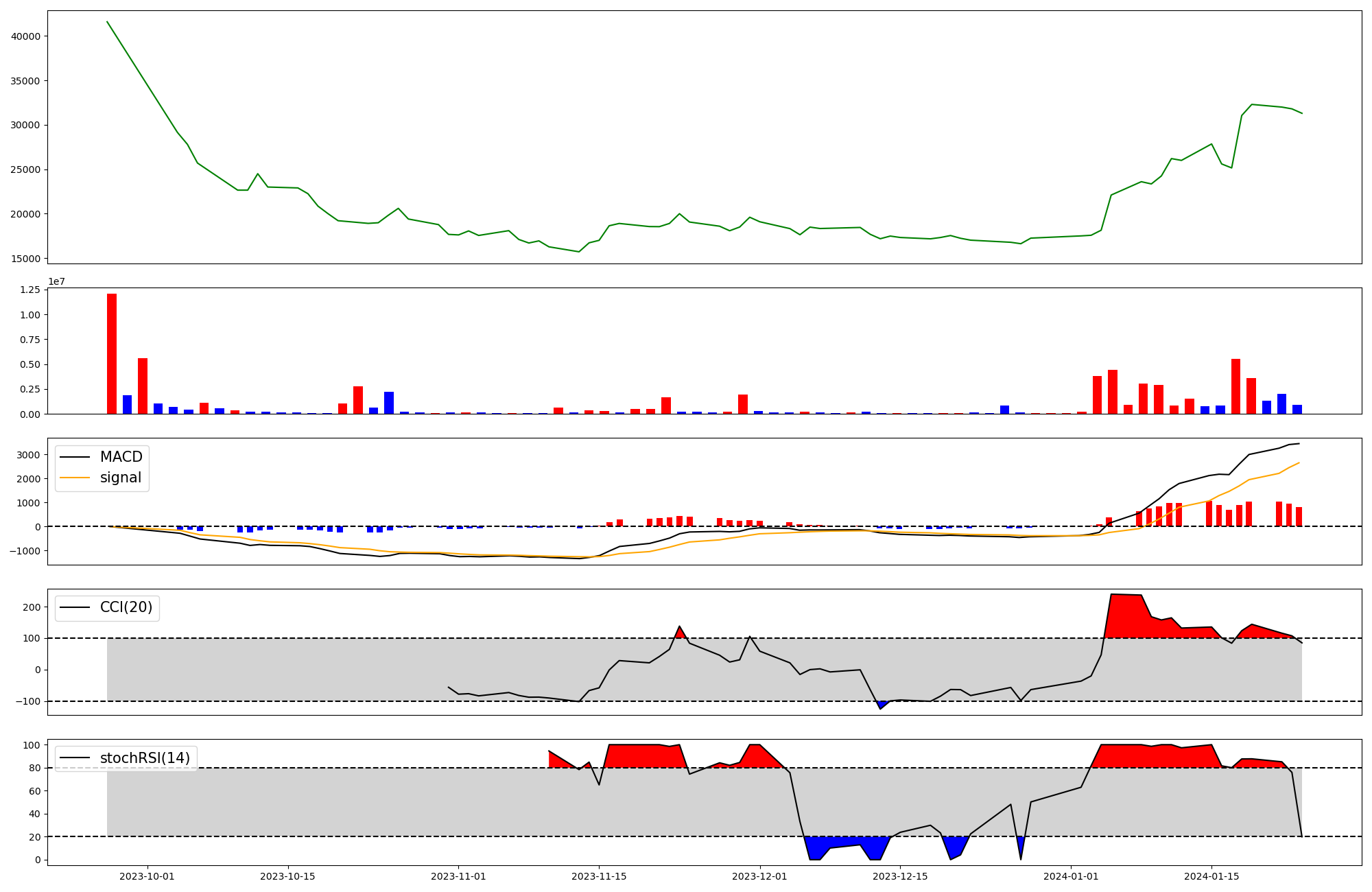Screen dimensions: 1372x892
Task: Click the orange signal line swatch in legend
Action: [x=75, y=478]
